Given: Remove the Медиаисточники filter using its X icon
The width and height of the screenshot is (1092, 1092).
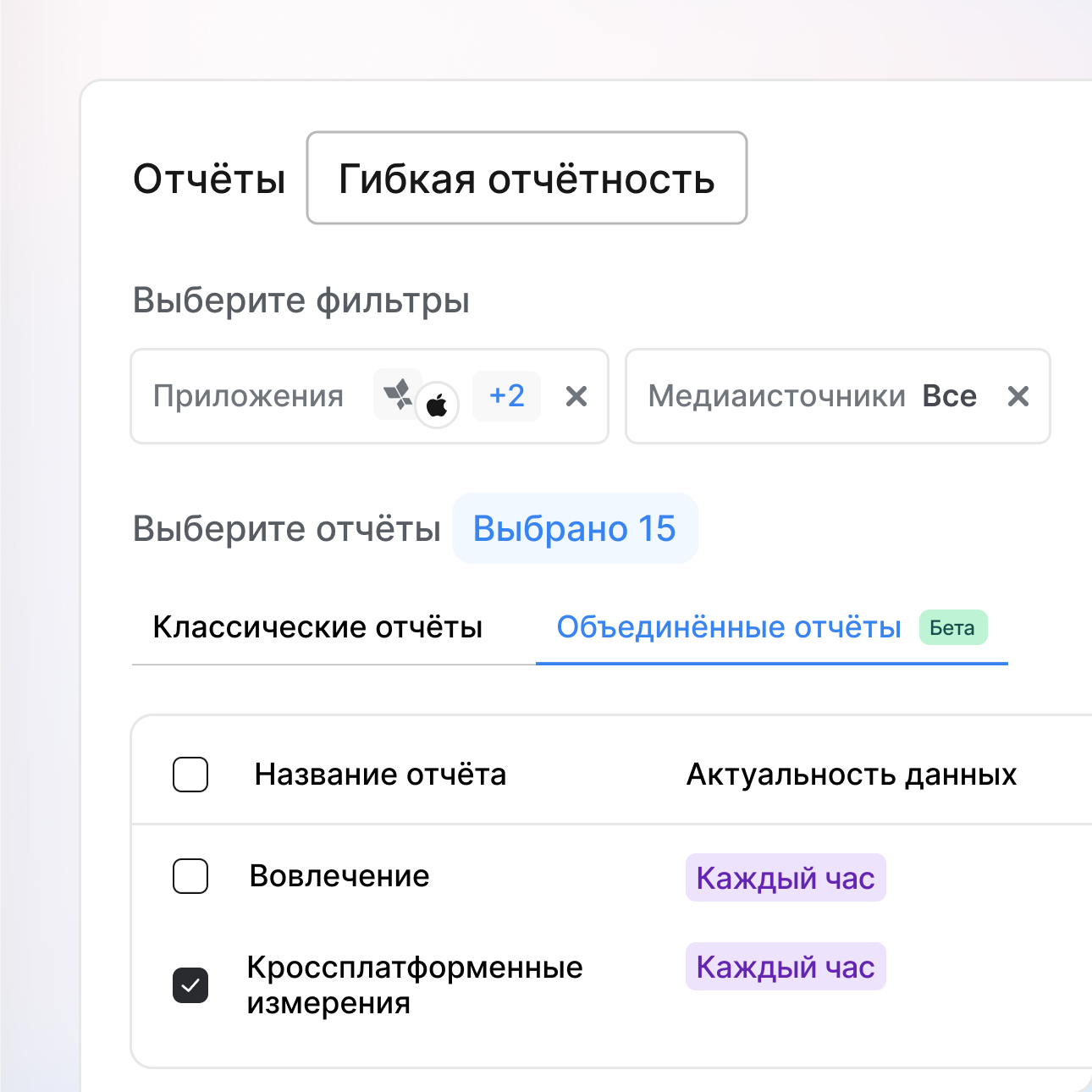Looking at the screenshot, I should coord(1018,396).
